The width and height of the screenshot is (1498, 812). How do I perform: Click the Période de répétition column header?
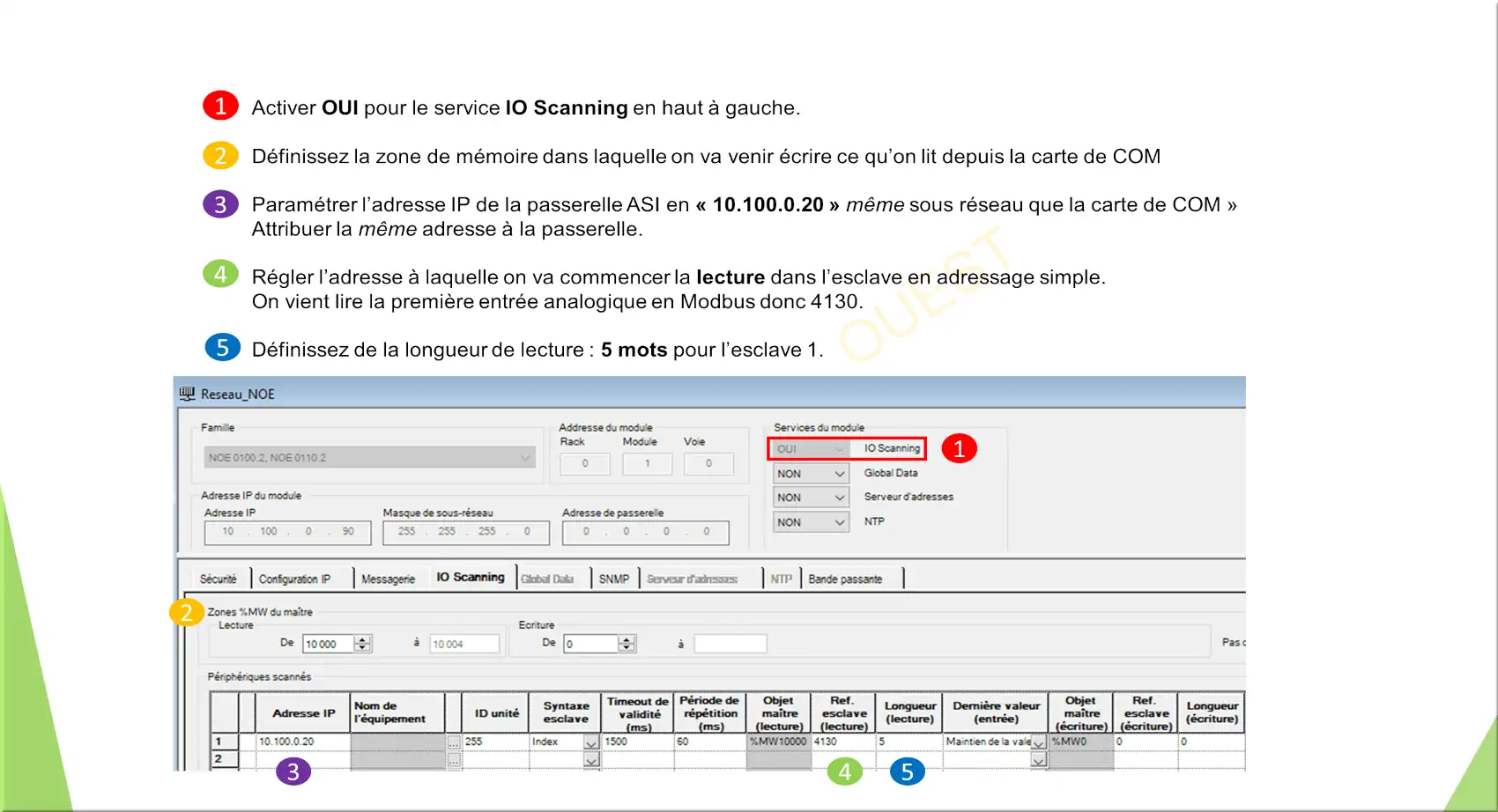(x=709, y=713)
